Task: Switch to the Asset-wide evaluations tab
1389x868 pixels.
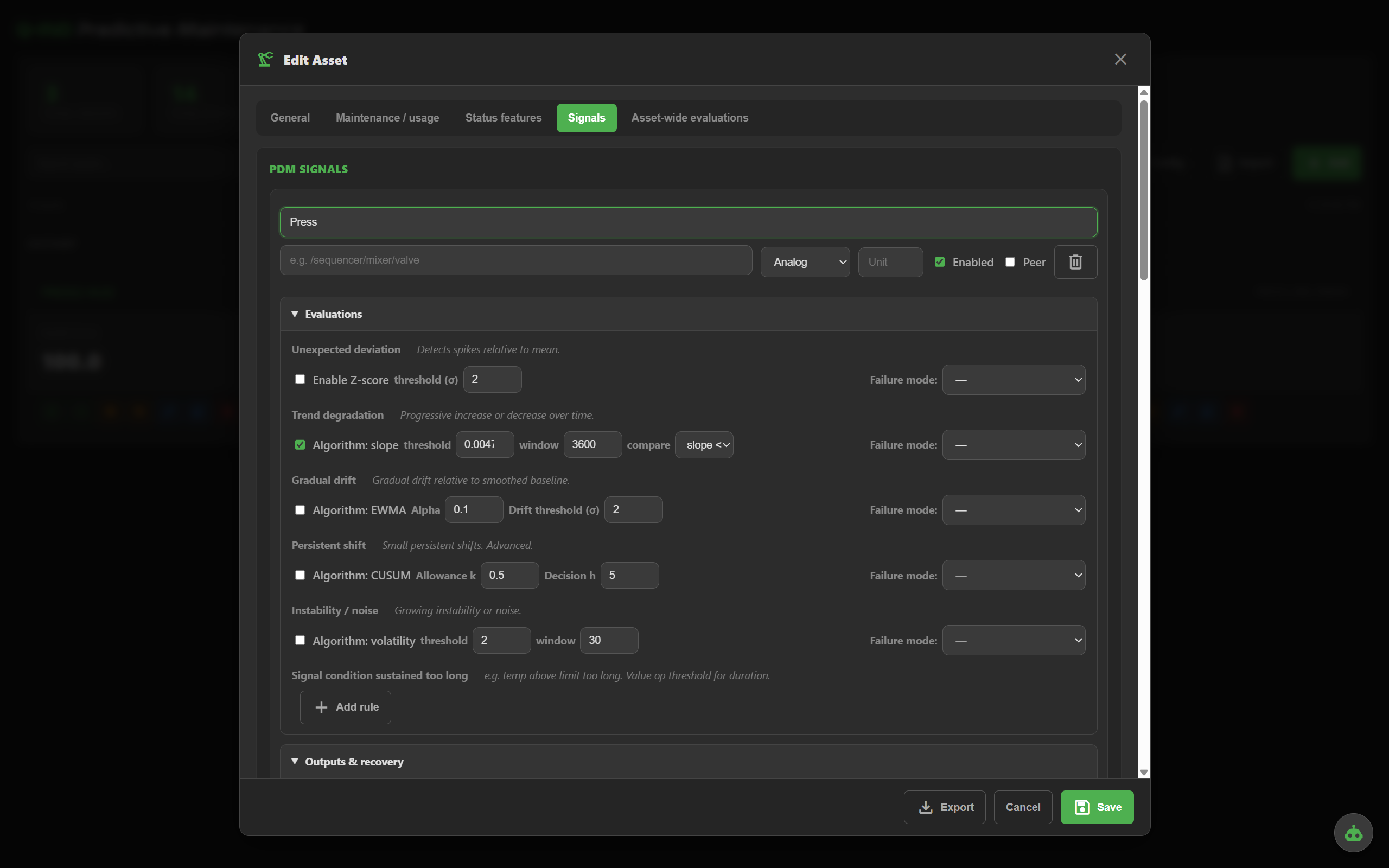Action: (x=689, y=118)
